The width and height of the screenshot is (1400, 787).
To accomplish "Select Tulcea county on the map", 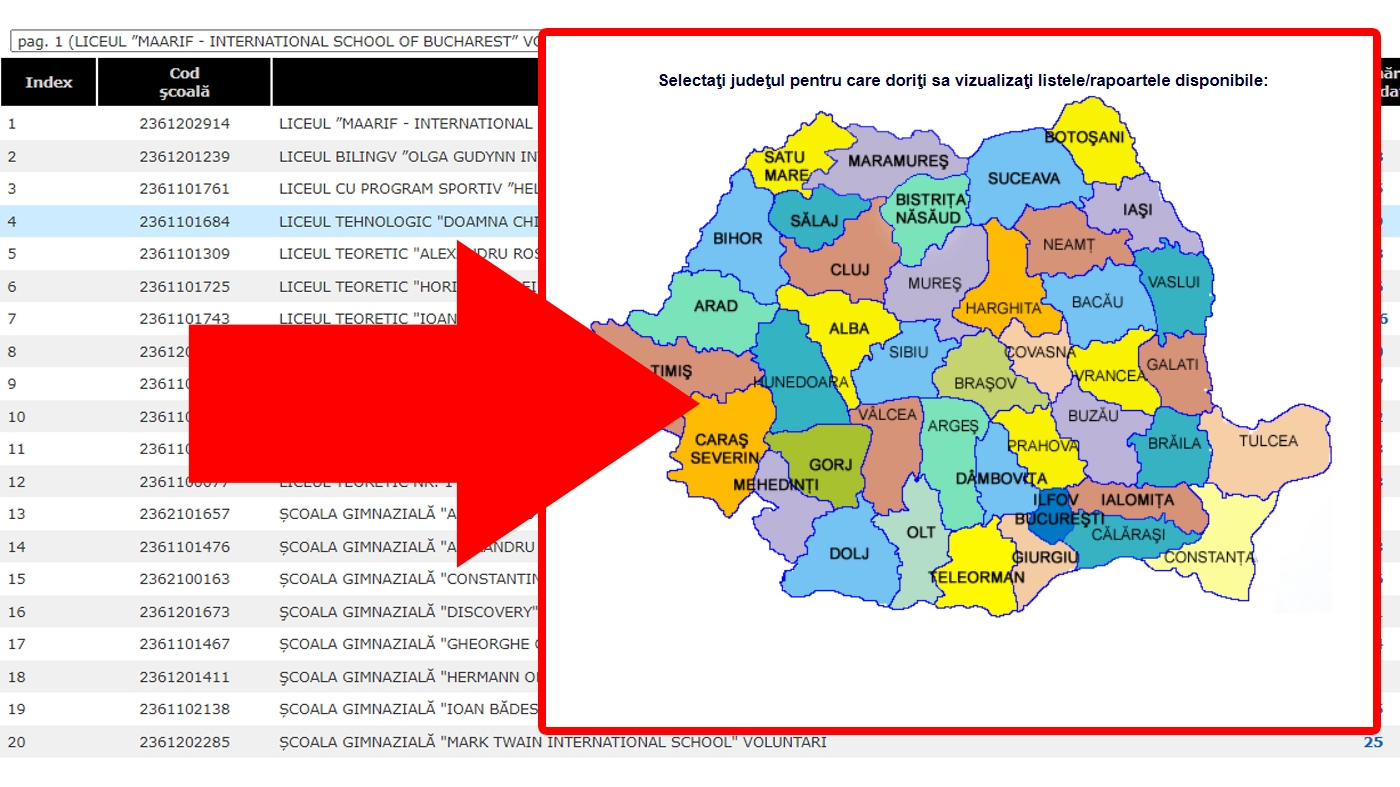I will 1268,441.
